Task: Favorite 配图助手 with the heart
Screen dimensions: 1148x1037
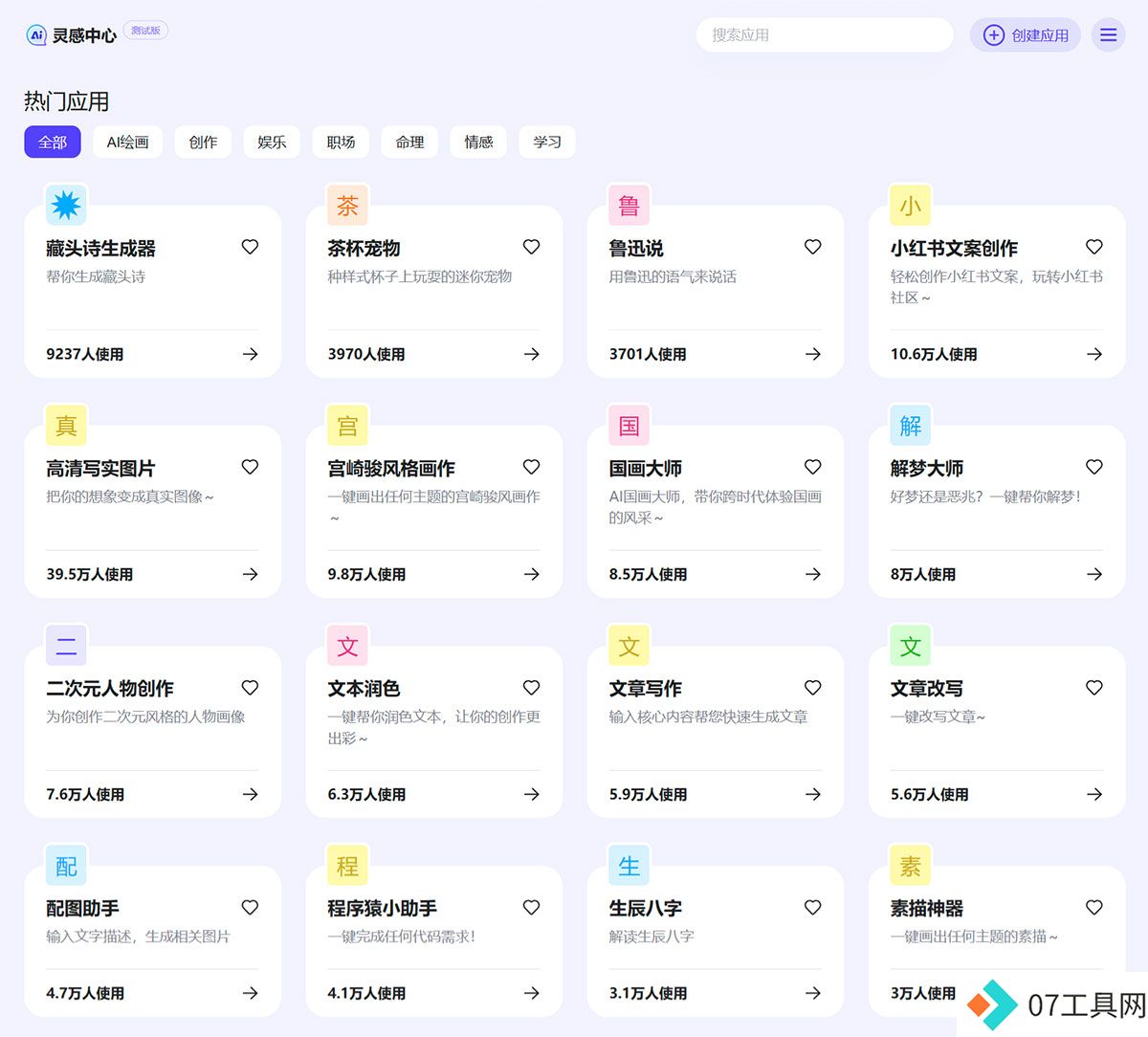Action: pos(250,907)
